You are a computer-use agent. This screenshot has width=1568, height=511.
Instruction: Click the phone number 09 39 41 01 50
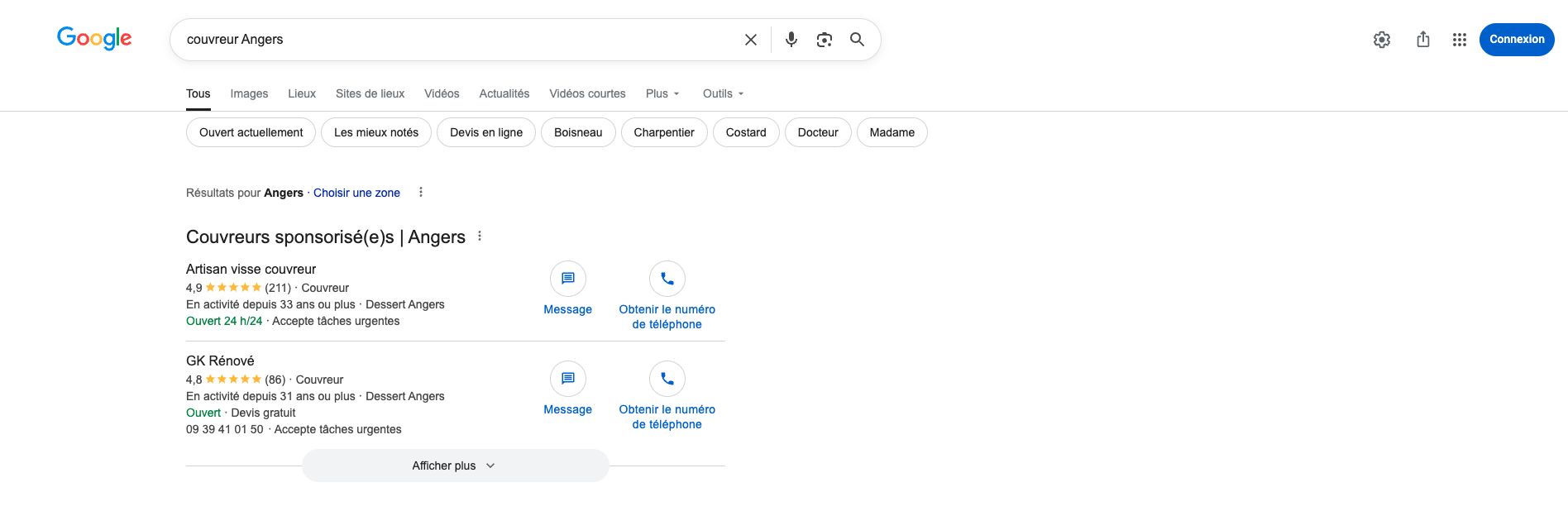pyautogui.click(x=225, y=429)
